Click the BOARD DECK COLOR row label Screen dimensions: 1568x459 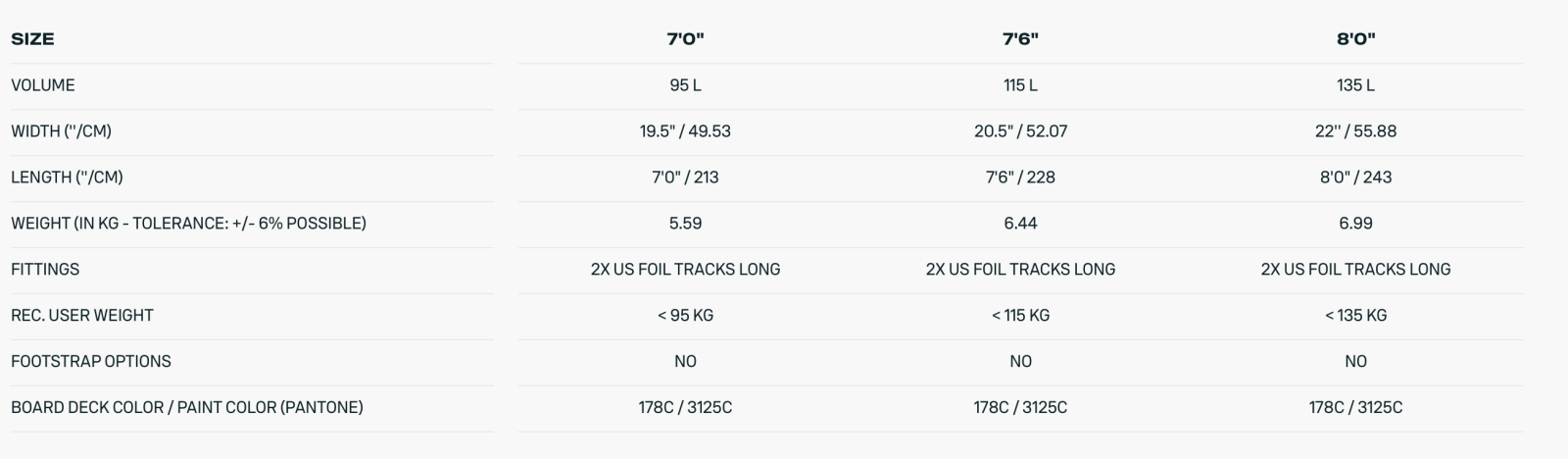click(187, 408)
